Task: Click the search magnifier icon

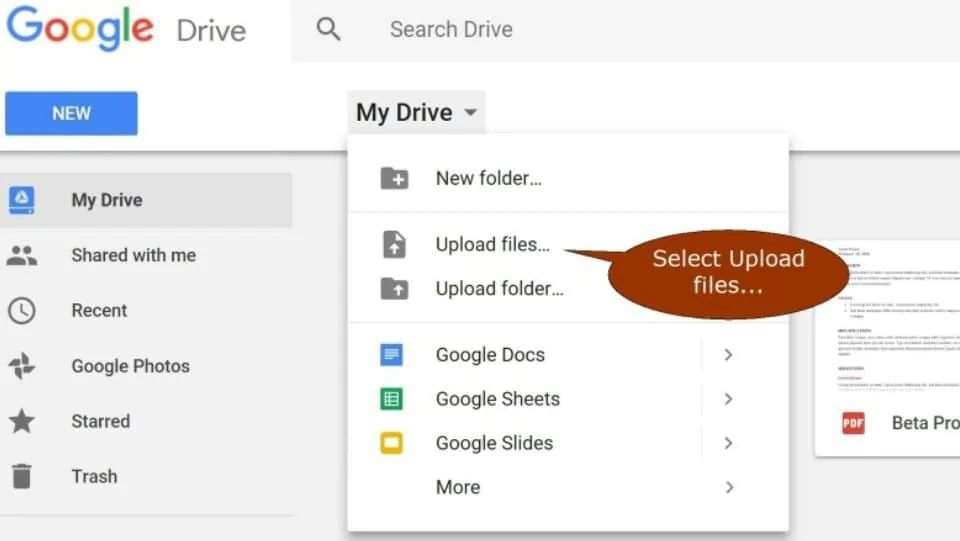Action: 328,29
